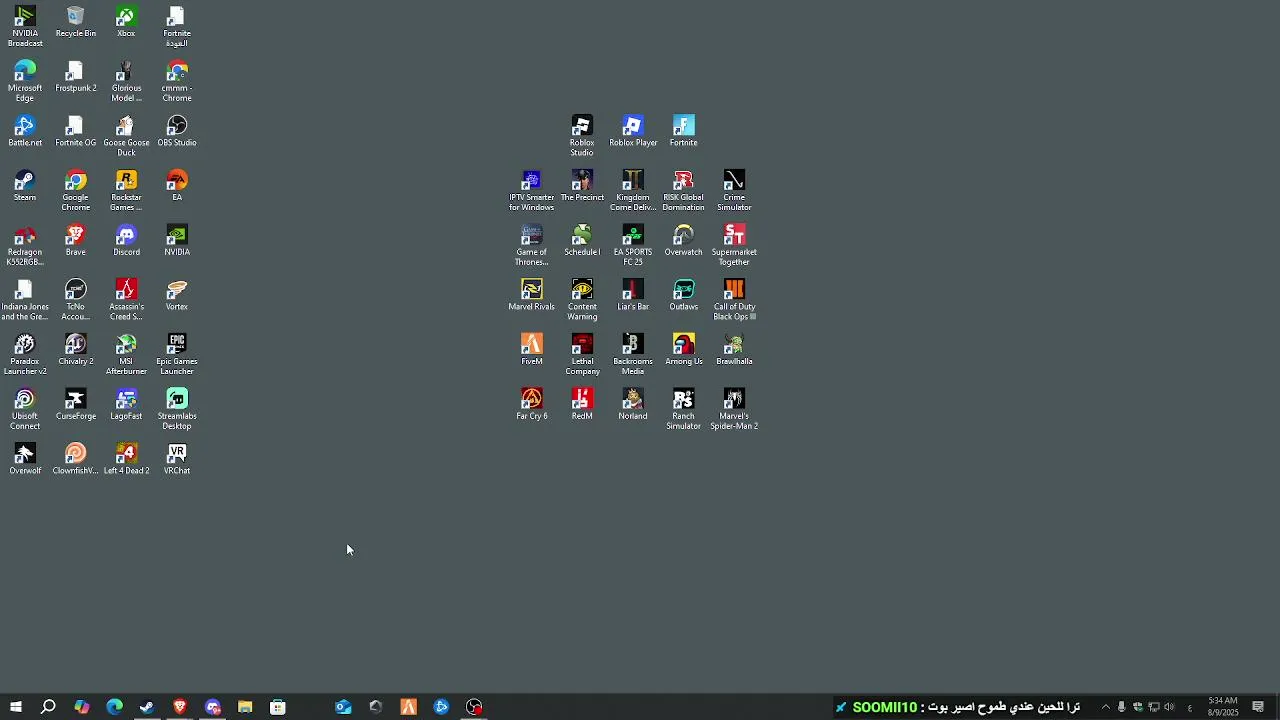Select the Frostpunk 2 desktop icon
The height and width of the screenshot is (720, 1280).
click(76, 77)
